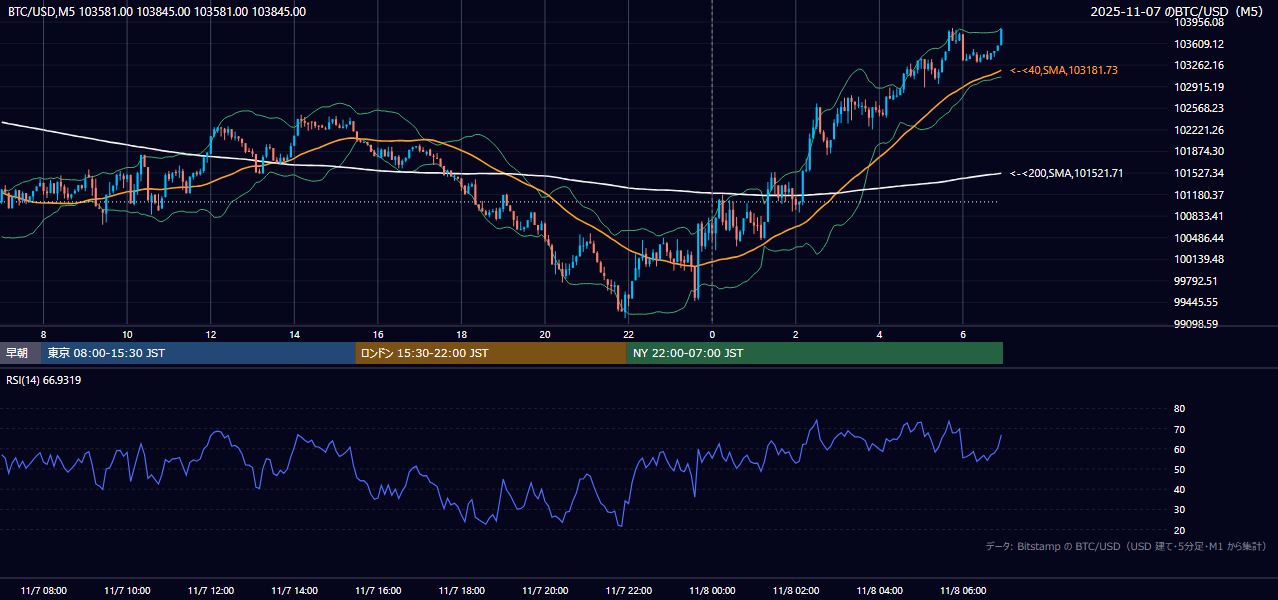The image size is (1278, 600).
Task: Click price axis value 102915.19
Action: (x=1200, y=87)
